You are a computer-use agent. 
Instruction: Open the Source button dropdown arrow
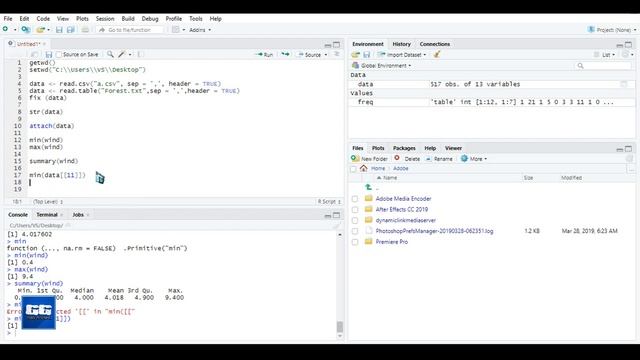click(x=326, y=55)
